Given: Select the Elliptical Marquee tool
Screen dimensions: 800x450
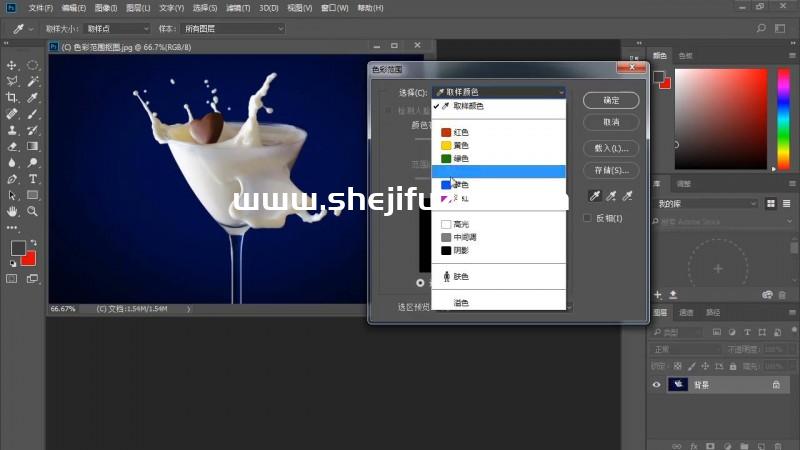Looking at the screenshot, I should click(32, 65).
